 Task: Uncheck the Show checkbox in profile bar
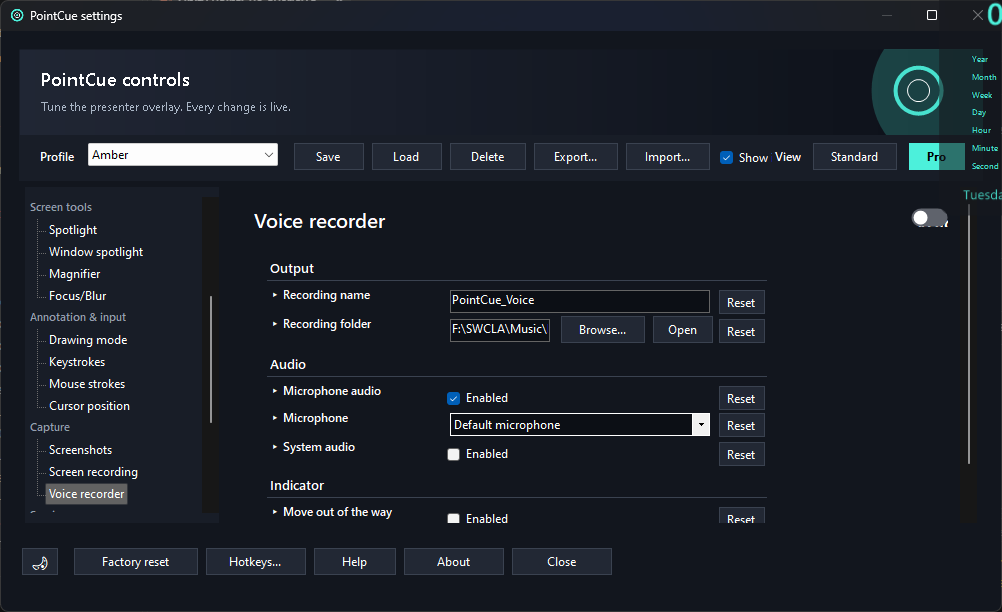(727, 157)
